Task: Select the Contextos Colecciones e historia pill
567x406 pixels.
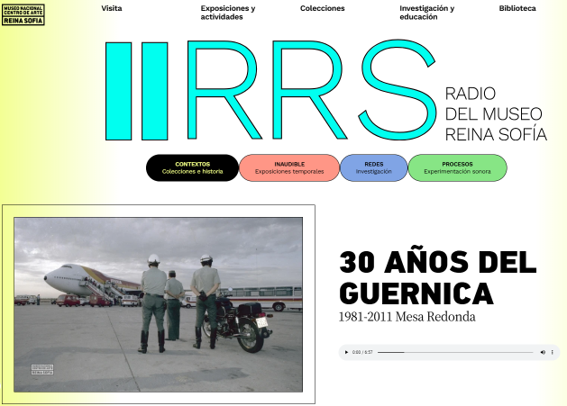Action: [x=192, y=168]
